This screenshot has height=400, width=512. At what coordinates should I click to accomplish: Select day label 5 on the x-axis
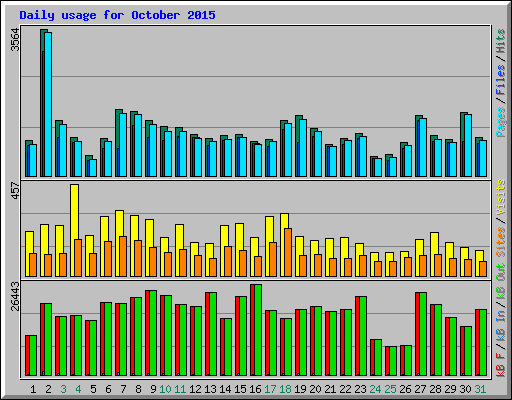coord(93,389)
